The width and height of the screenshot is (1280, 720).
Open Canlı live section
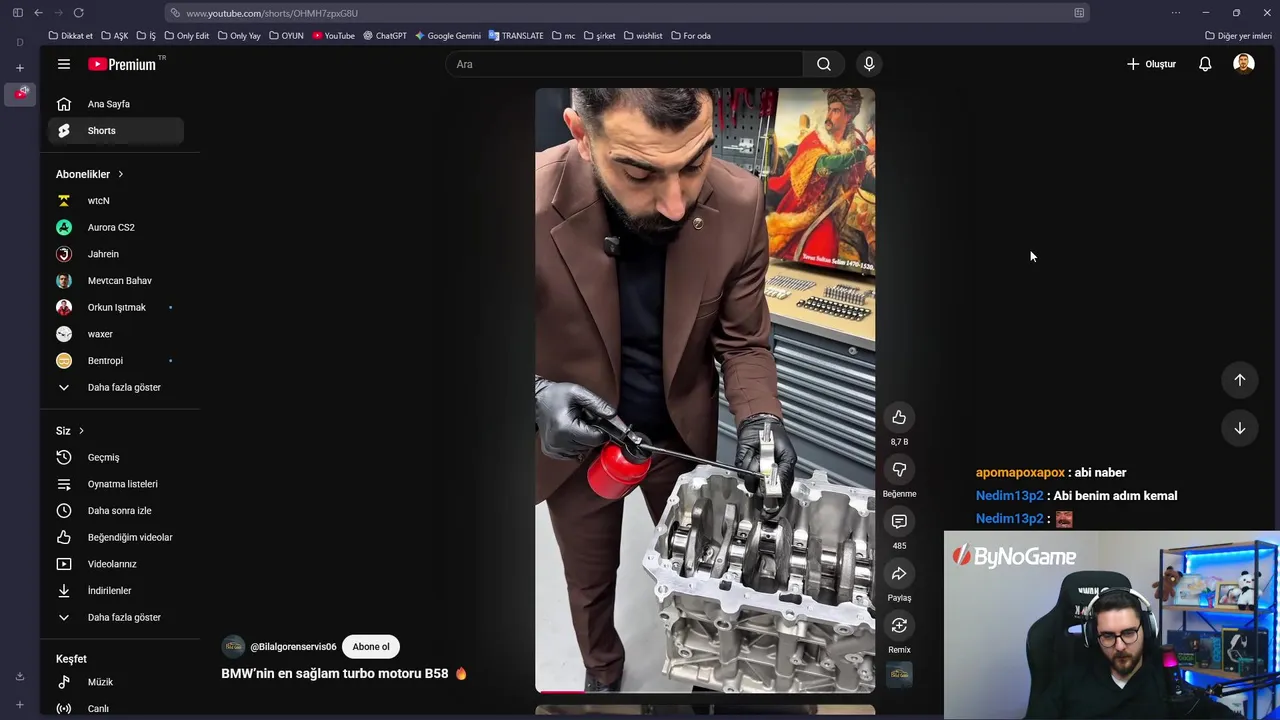pyautogui.click(x=115, y=708)
